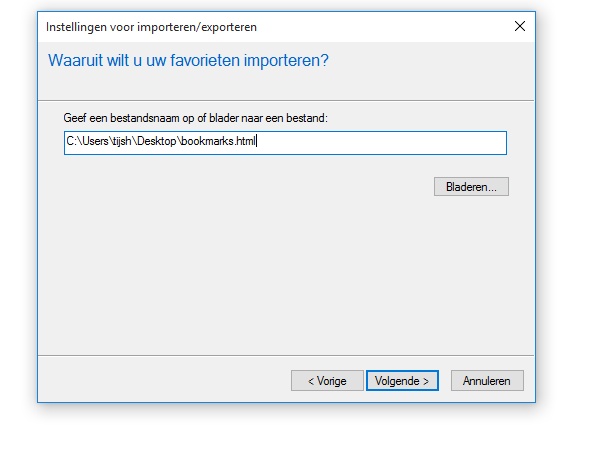
Task: Click the word favorieten in the heading
Action: pos(205,60)
